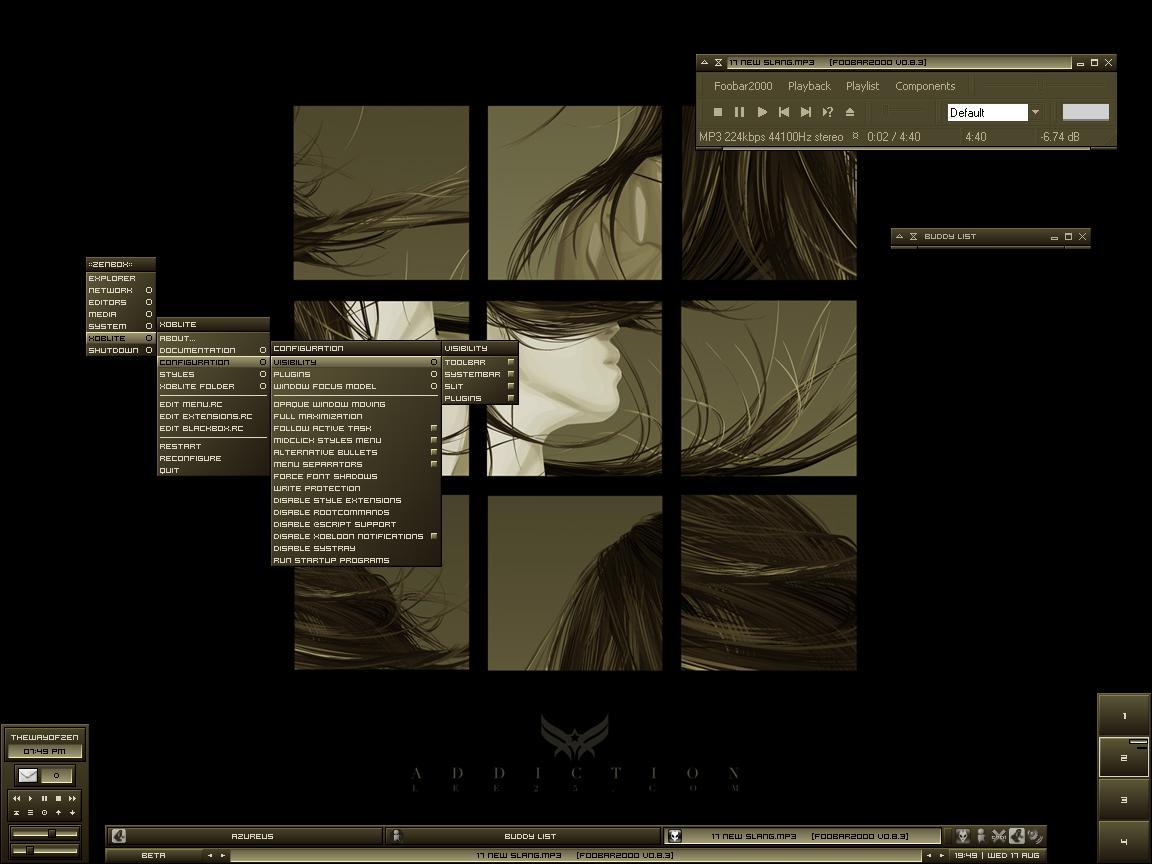This screenshot has width=1152, height=864.
Task: Click Reconfigure in the xoblite menu
Action: tap(213, 458)
